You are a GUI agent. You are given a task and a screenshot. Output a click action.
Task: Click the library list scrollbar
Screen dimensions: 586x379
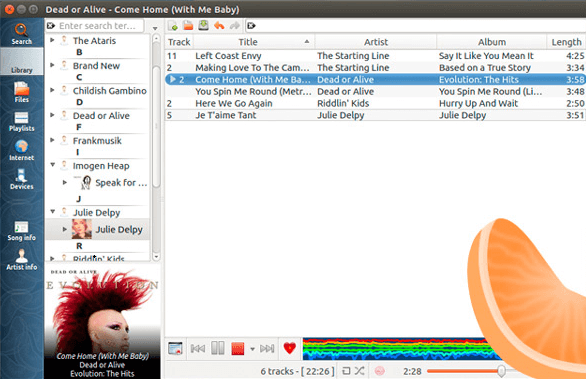pos(156,127)
